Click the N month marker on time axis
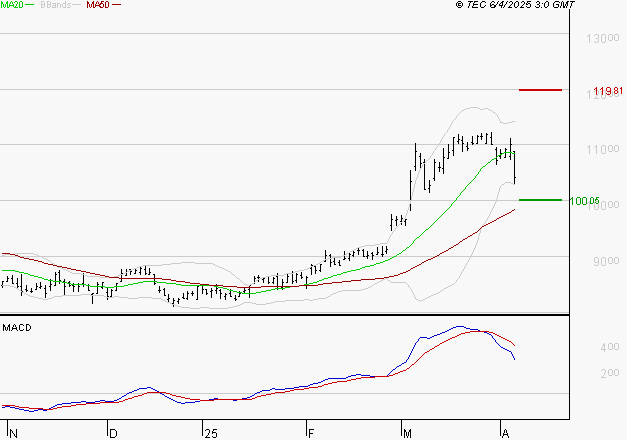Viewport: 627px width, 440px height. (13, 434)
